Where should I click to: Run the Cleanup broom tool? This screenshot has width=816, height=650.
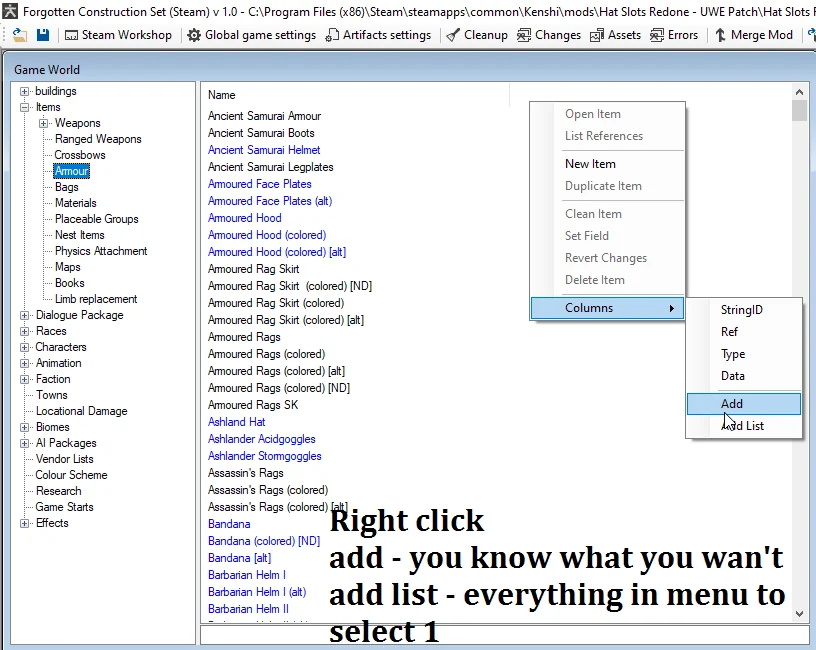point(477,35)
